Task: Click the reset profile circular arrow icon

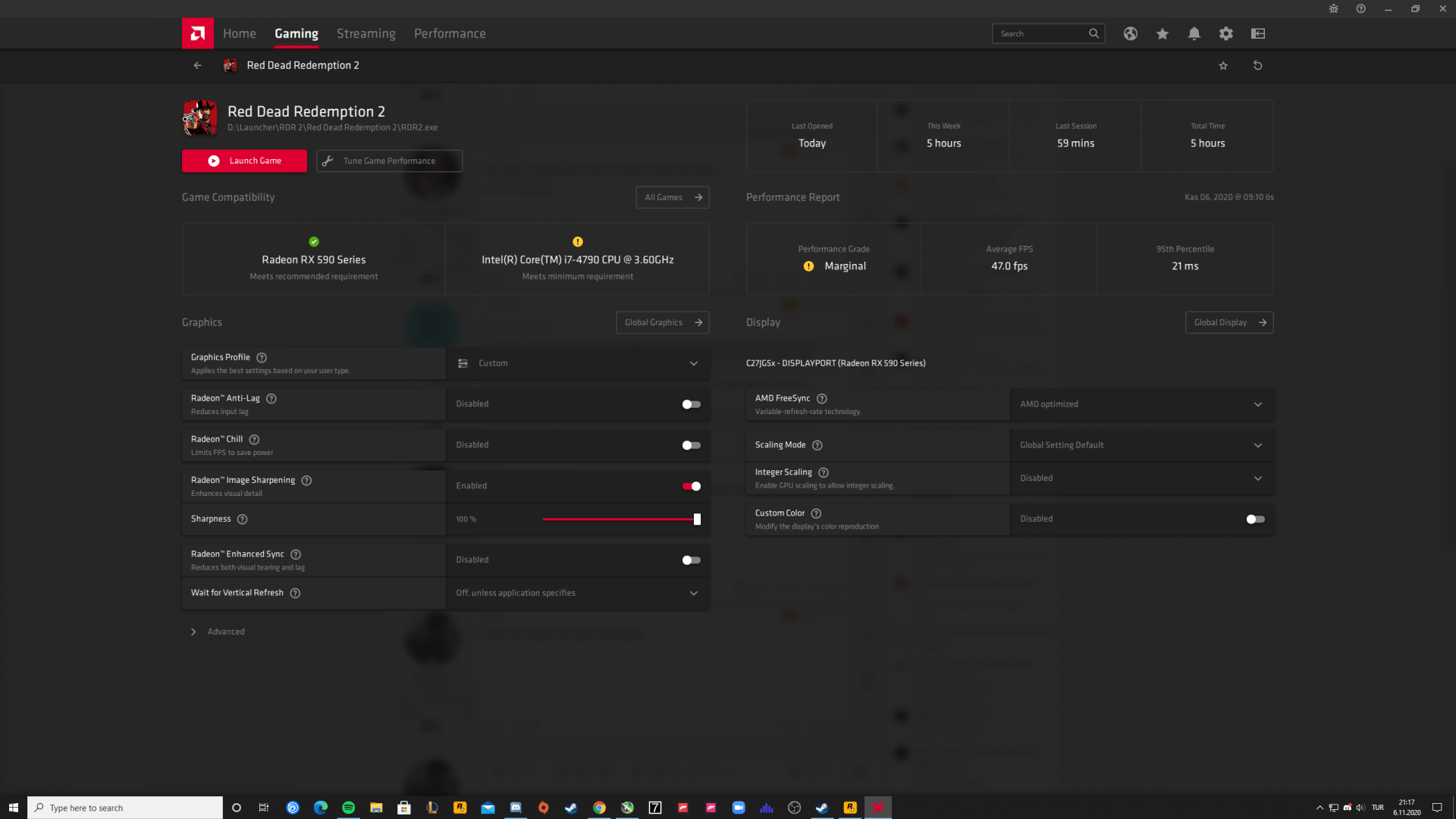Action: 1257,65
